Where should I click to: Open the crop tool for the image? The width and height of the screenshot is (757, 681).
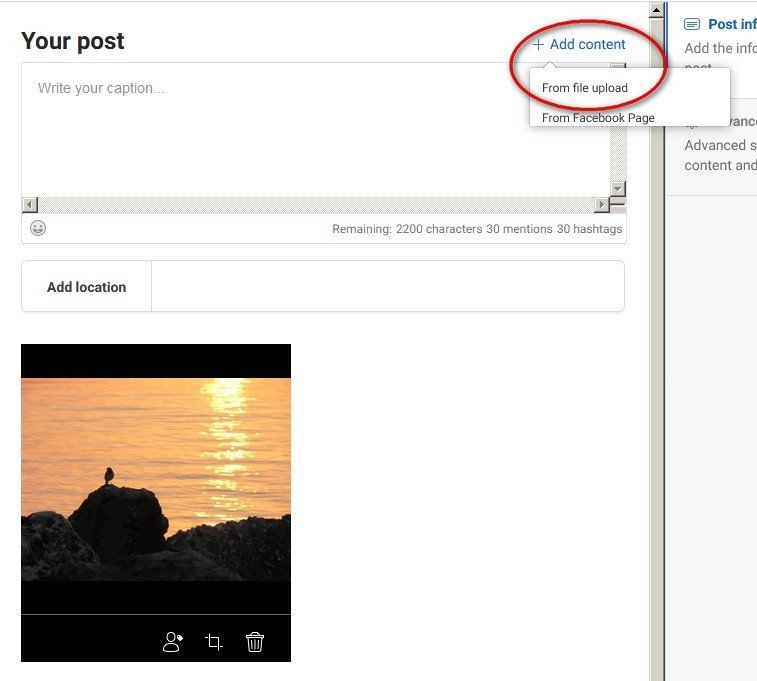click(214, 642)
